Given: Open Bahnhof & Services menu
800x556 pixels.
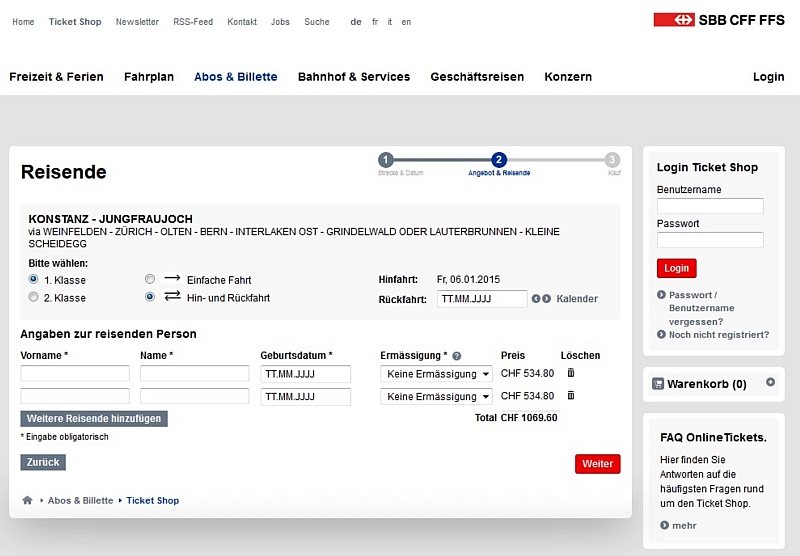Looking at the screenshot, I should (x=354, y=77).
